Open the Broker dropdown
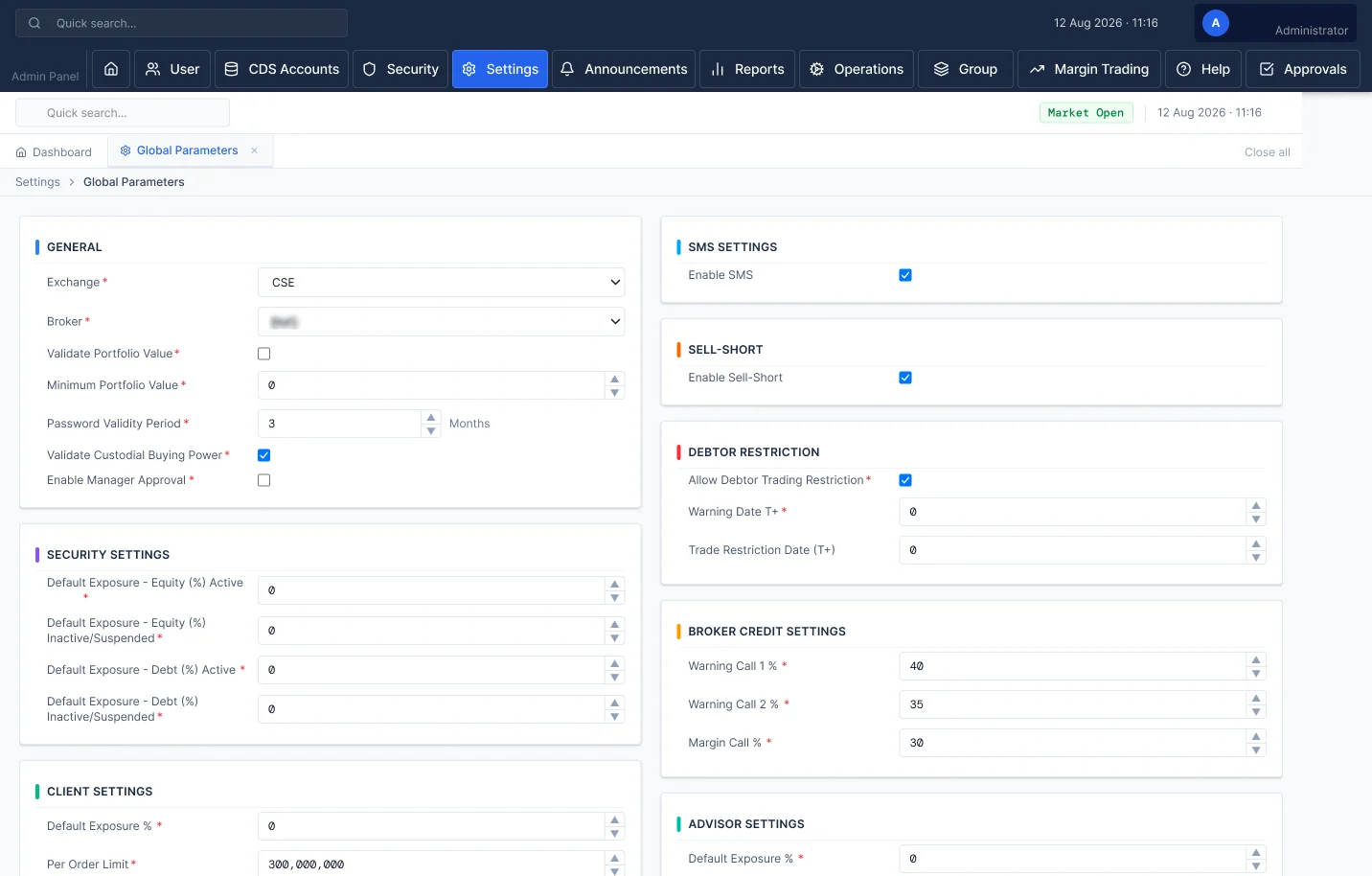 [442, 321]
